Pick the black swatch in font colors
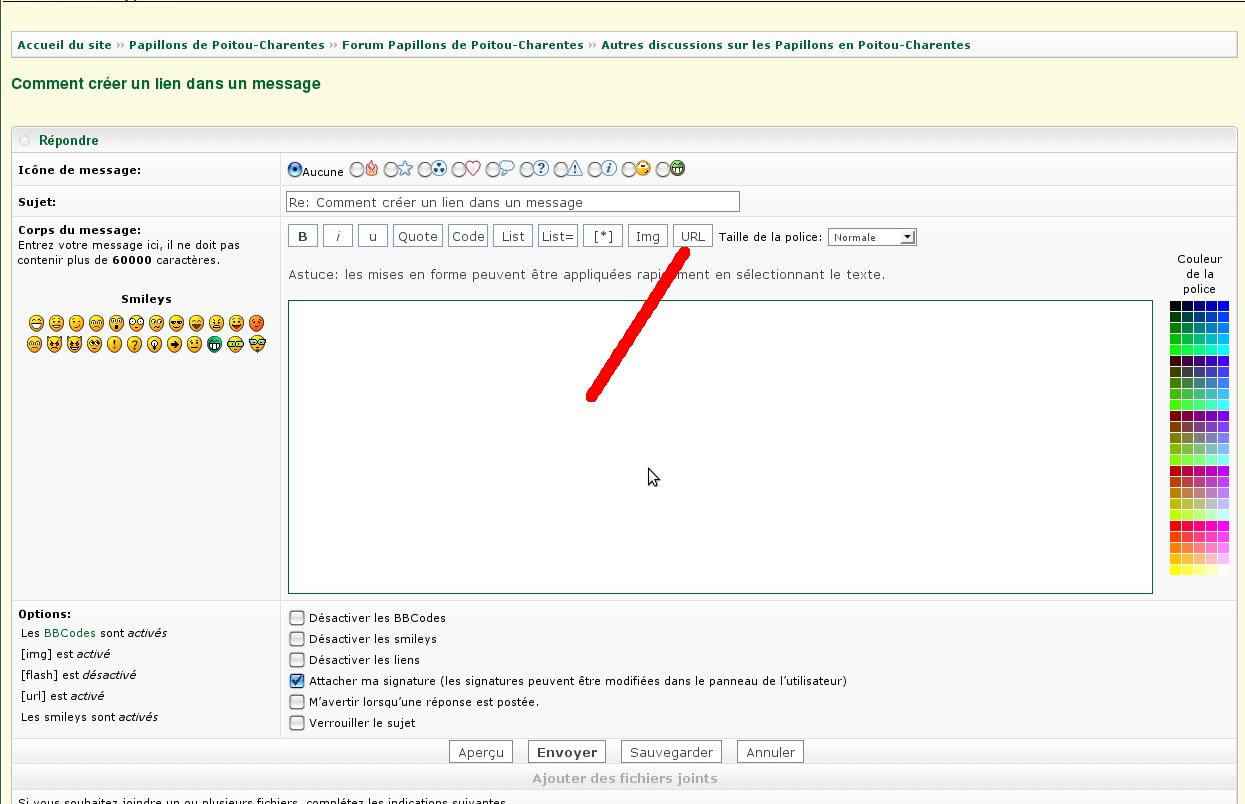The image size is (1245, 804). [1175, 306]
